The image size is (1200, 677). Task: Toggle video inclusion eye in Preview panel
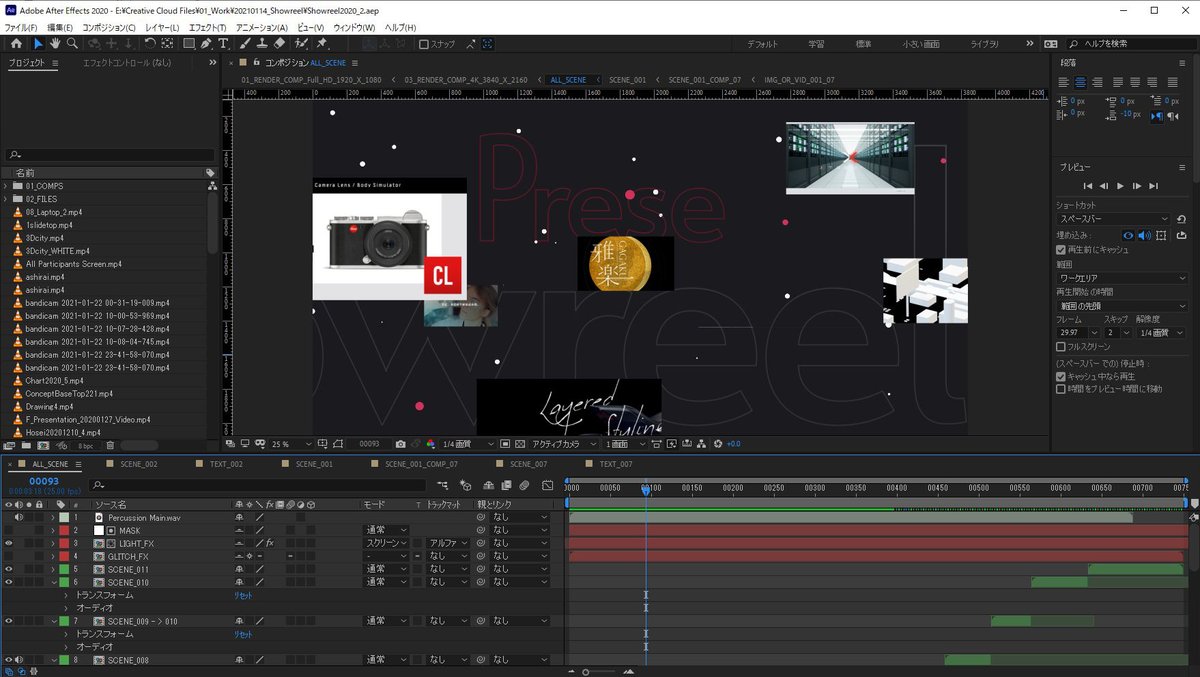tap(1128, 236)
